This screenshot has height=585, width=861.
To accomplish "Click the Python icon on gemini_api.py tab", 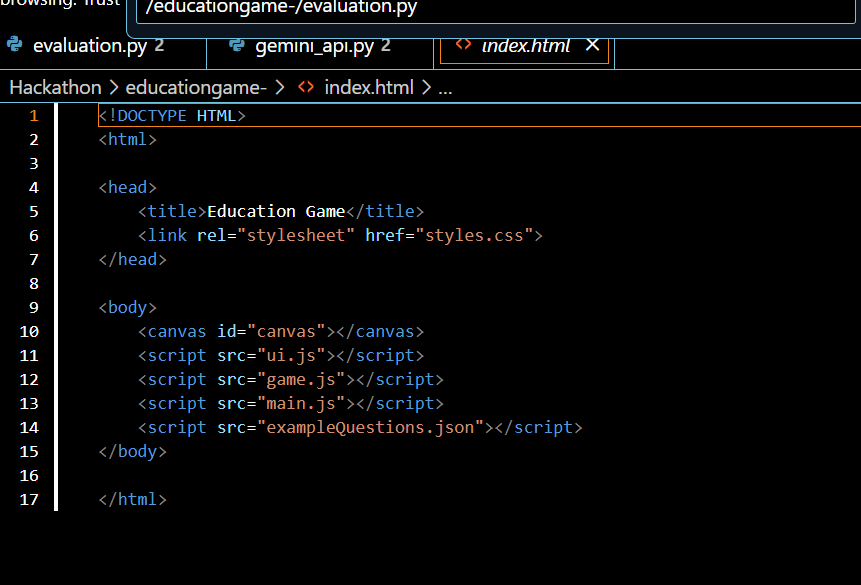I will click(237, 45).
